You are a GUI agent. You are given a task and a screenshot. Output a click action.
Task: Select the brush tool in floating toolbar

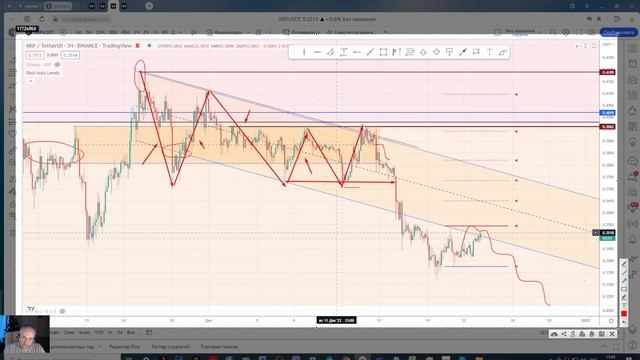click(503, 52)
